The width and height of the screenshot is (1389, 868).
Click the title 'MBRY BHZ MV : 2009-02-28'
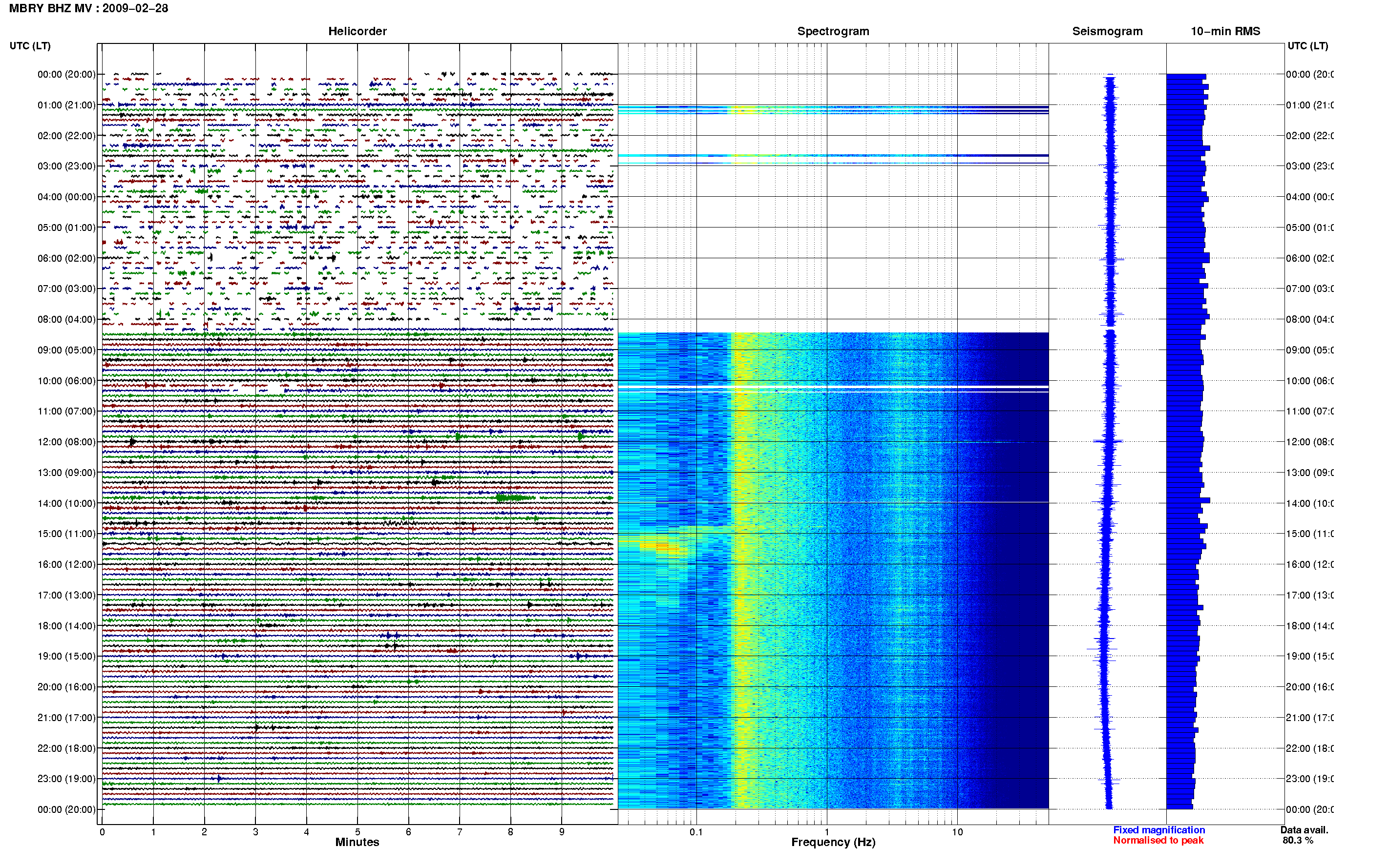[x=88, y=8]
